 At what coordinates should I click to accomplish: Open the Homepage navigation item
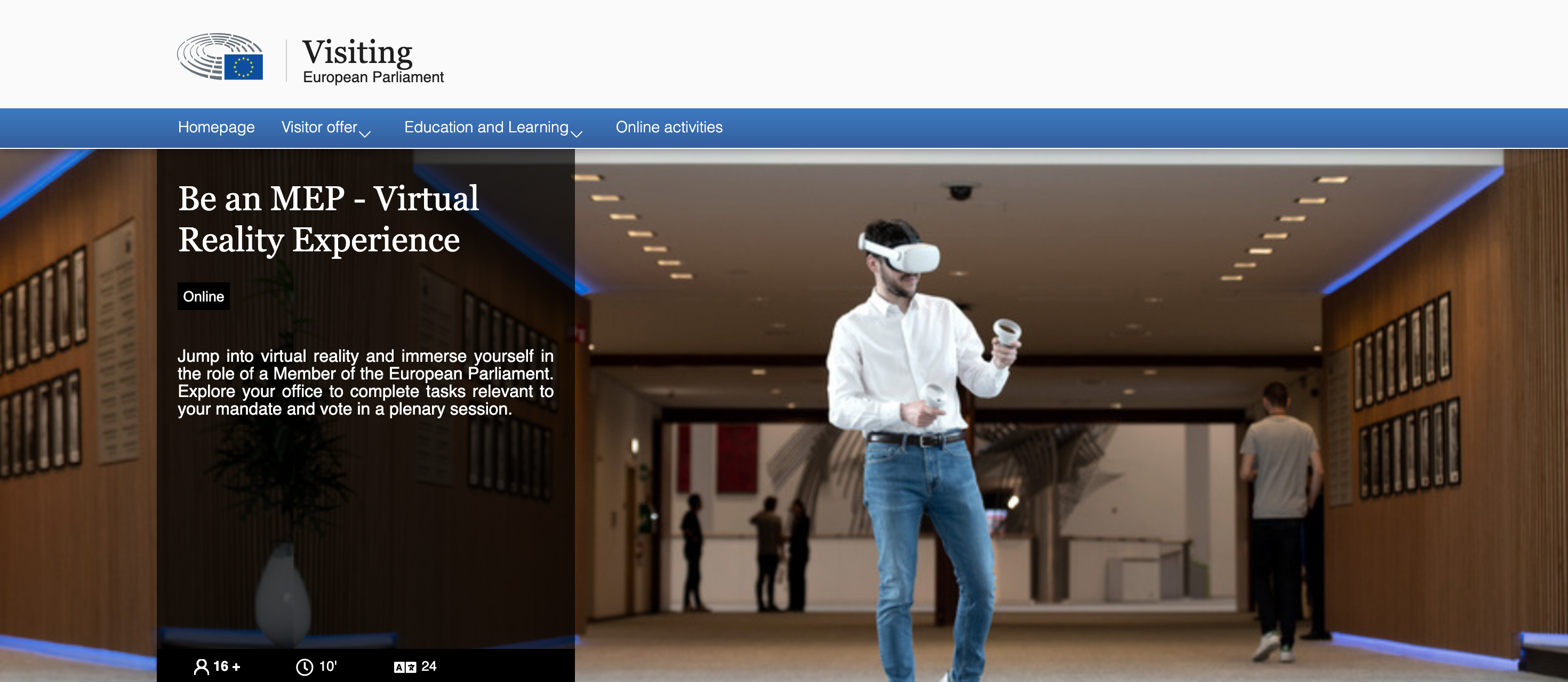coord(216,127)
